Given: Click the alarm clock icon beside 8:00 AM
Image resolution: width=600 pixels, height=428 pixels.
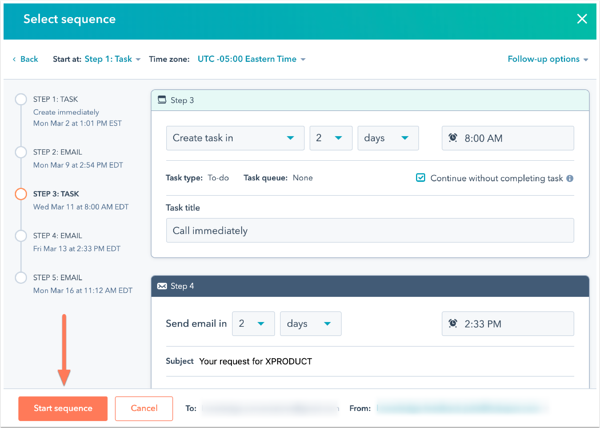Looking at the screenshot, I should coord(453,138).
